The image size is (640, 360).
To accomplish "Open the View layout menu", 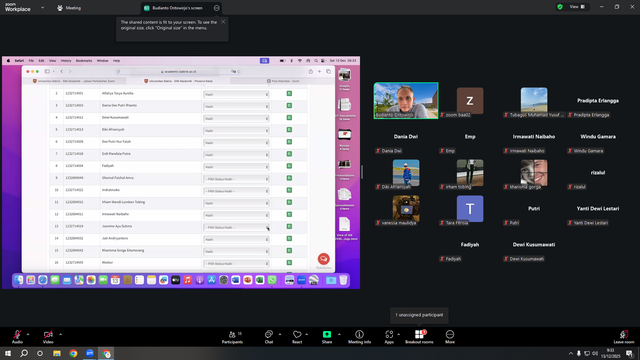I will 577,7.
